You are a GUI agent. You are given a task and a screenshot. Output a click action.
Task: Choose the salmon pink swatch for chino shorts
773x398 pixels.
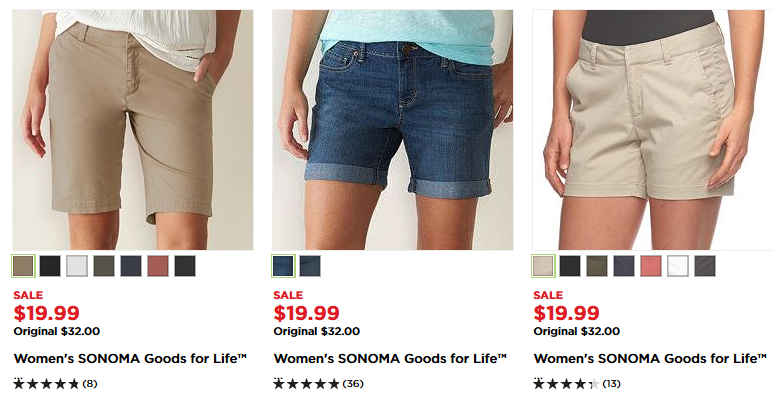point(651,266)
